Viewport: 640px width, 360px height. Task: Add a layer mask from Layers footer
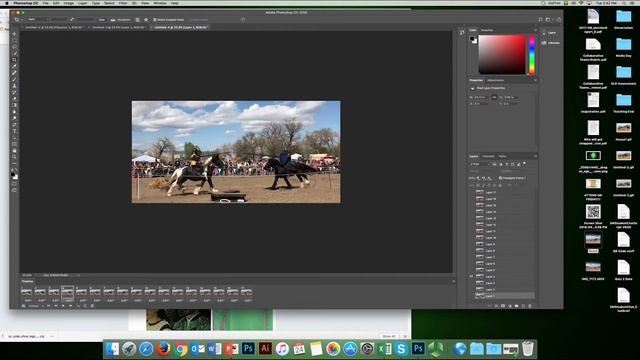coord(503,306)
